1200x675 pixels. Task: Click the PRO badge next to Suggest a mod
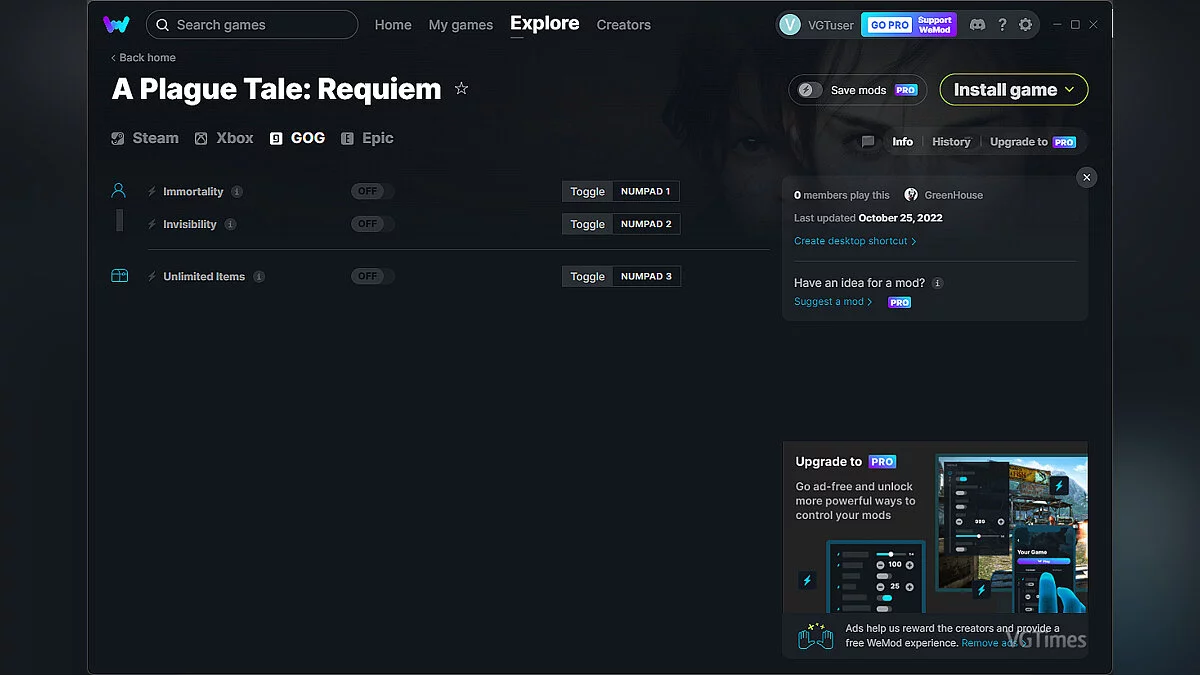click(899, 302)
